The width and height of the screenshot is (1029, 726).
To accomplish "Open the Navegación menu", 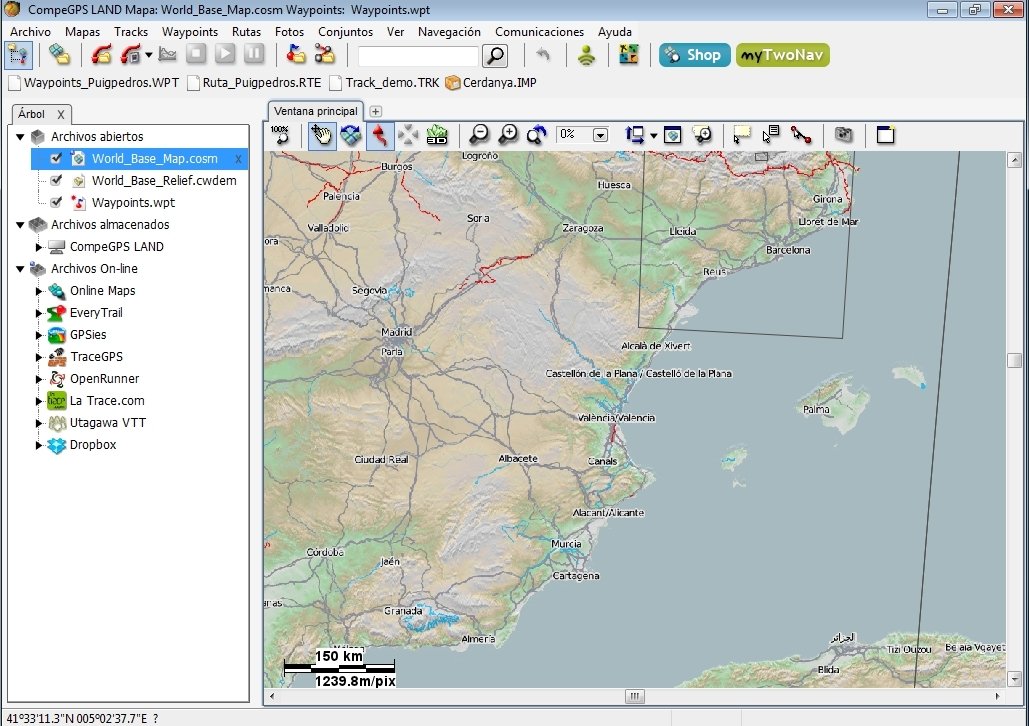I will pos(449,32).
